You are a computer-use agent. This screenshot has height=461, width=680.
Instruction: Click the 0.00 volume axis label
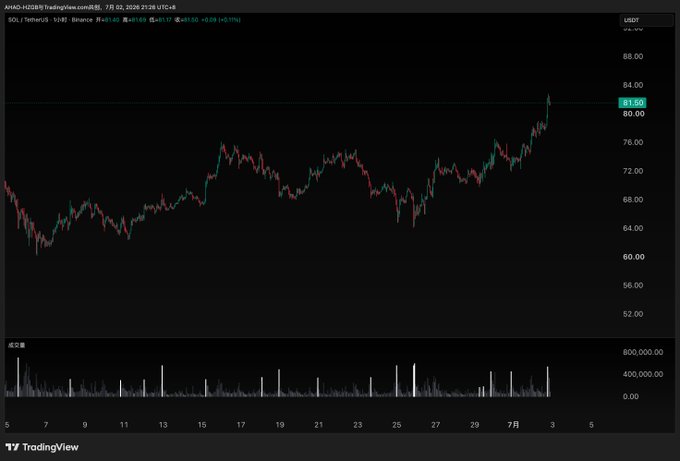631,396
